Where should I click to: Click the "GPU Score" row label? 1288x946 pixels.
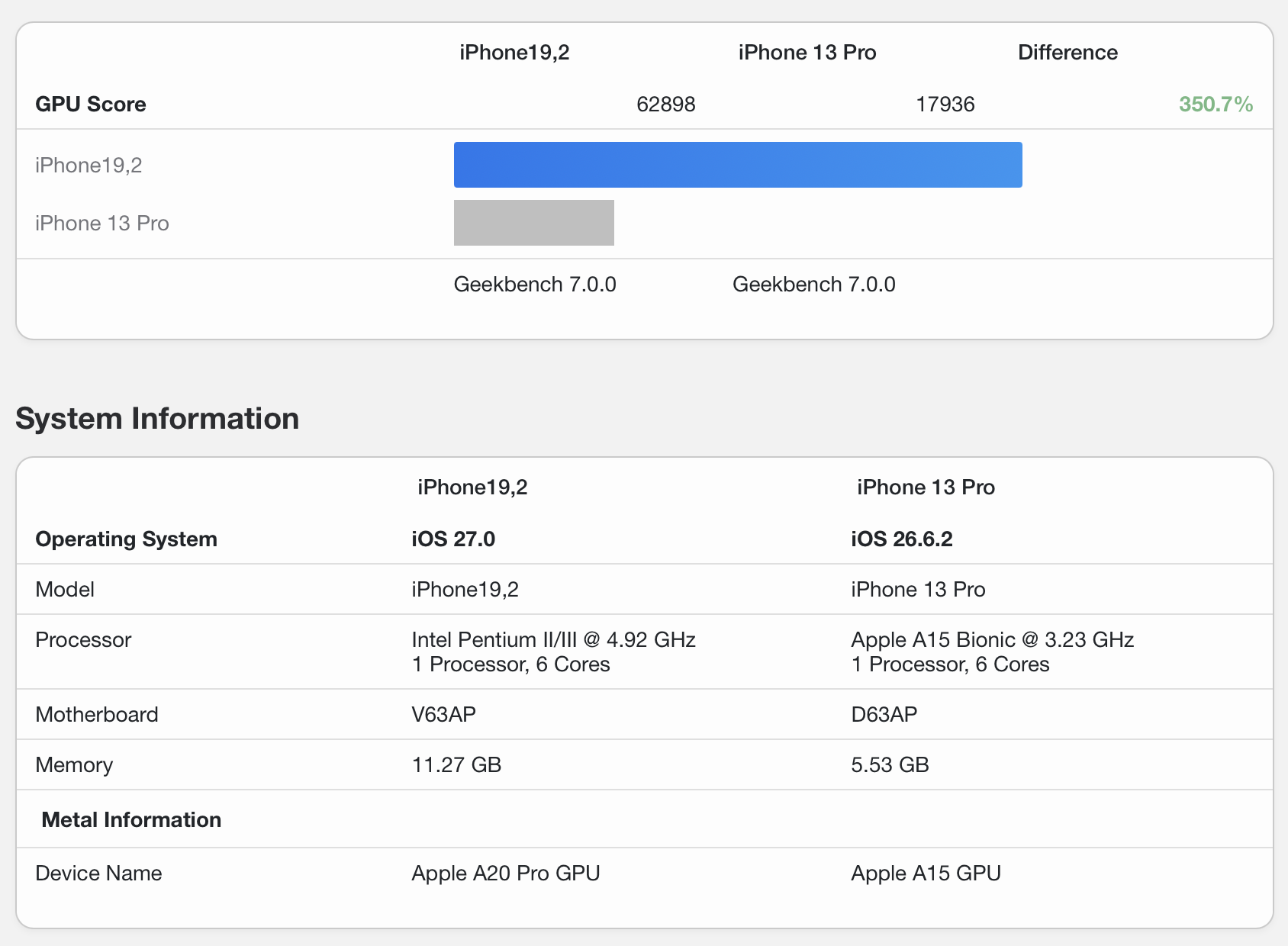91,104
